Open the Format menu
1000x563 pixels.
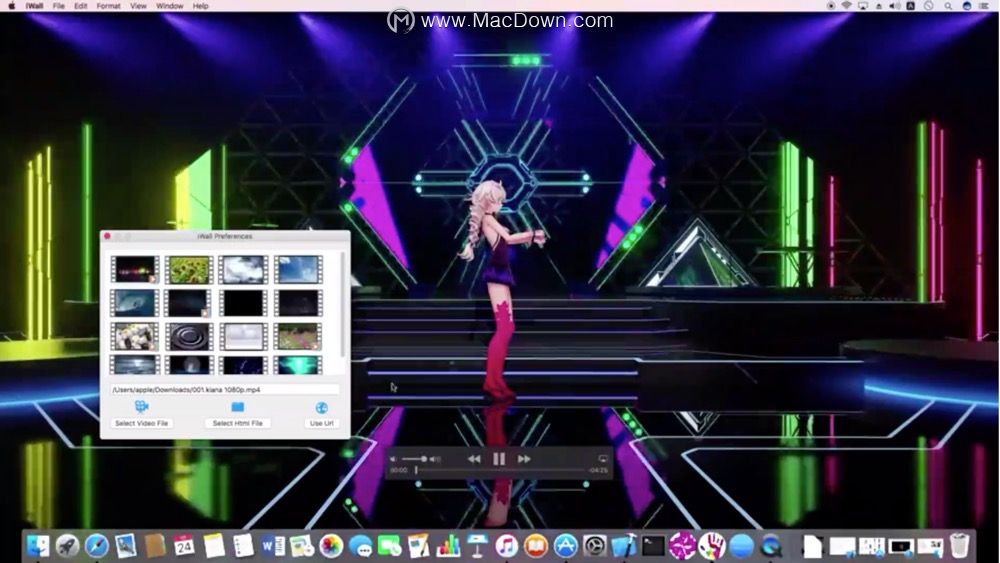pyautogui.click(x=108, y=6)
